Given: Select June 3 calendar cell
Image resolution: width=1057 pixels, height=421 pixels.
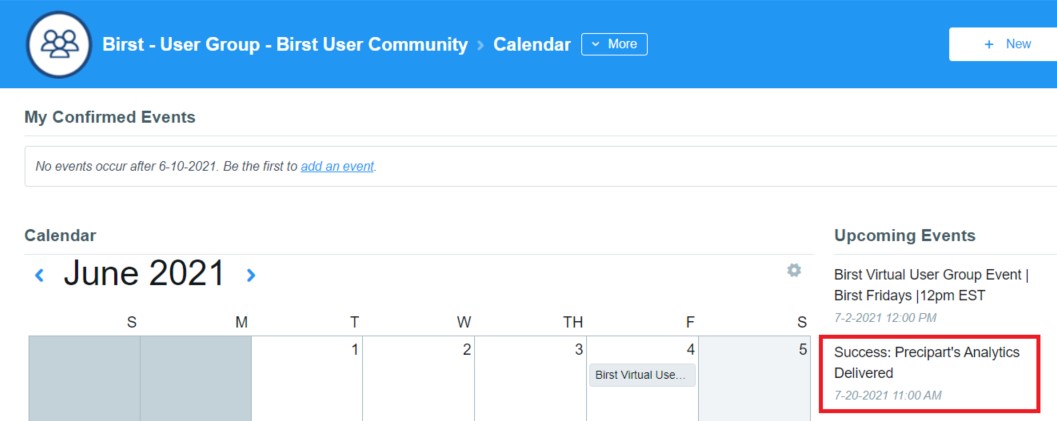Looking at the screenshot, I should click(x=531, y=379).
